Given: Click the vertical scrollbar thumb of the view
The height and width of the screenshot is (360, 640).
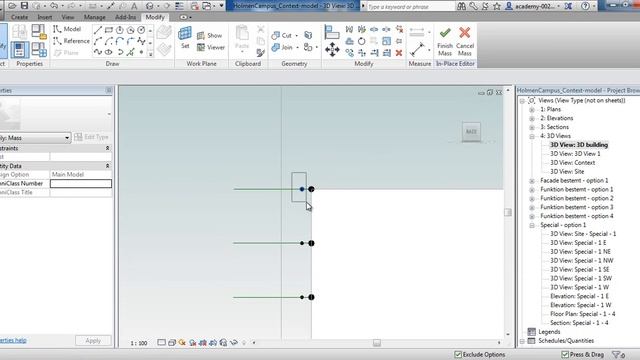Looking at the screenshot, I should click(x=508, y=212).
